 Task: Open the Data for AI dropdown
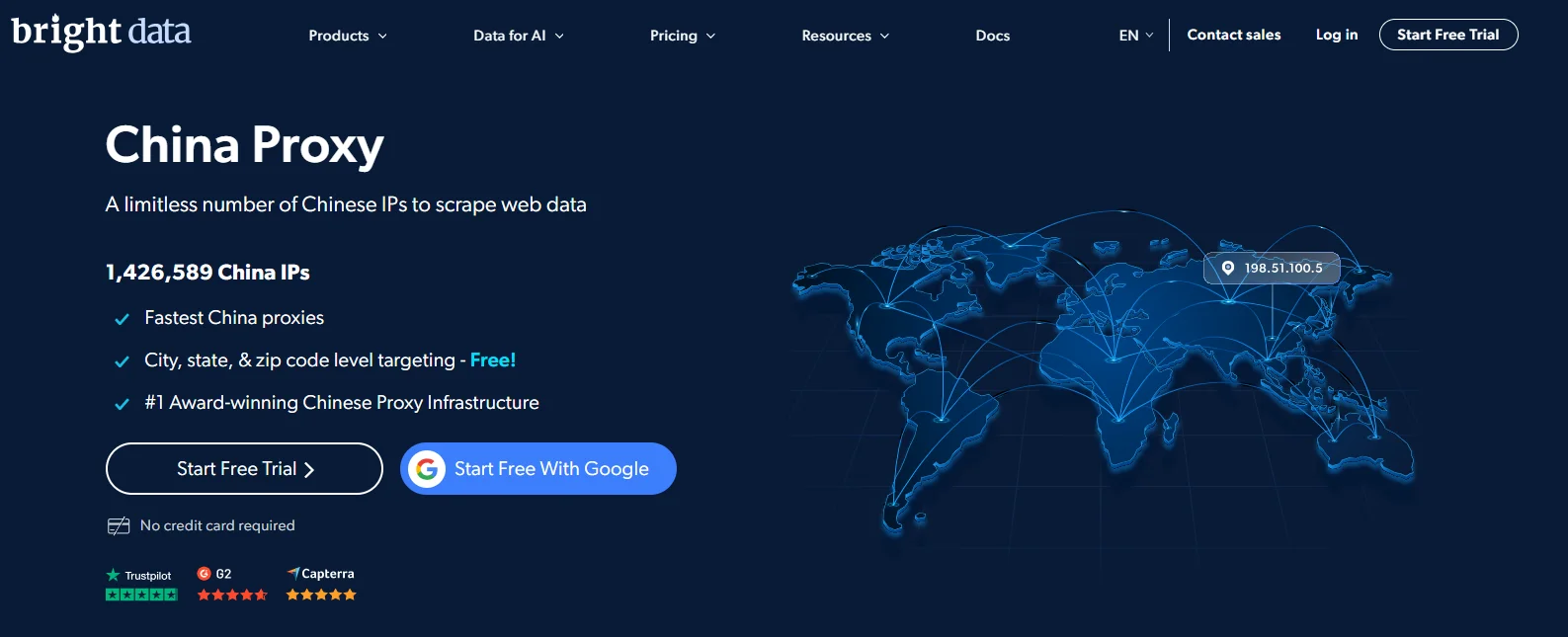click(x=519, y=36)
